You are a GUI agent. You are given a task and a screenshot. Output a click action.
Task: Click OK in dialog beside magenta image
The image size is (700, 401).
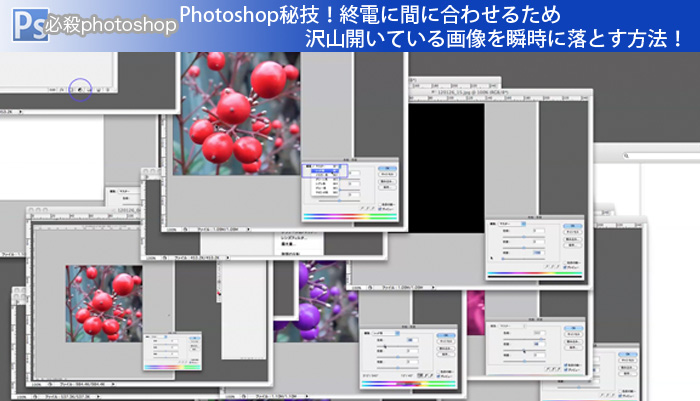point(574,328)
